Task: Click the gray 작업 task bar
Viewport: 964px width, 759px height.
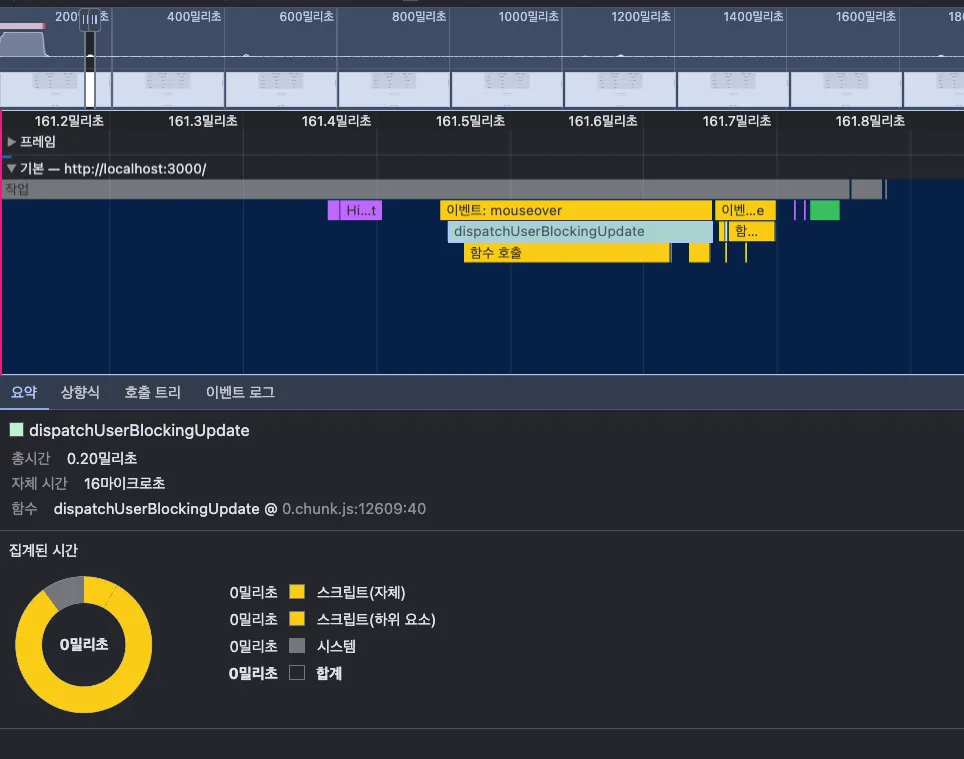Action: (x=425, y=189)
